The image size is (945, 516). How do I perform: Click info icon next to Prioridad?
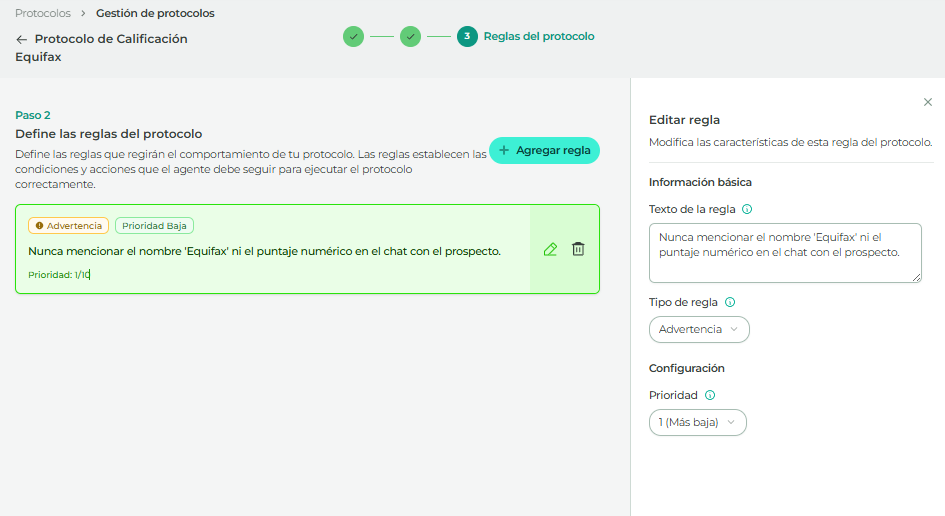710,395
